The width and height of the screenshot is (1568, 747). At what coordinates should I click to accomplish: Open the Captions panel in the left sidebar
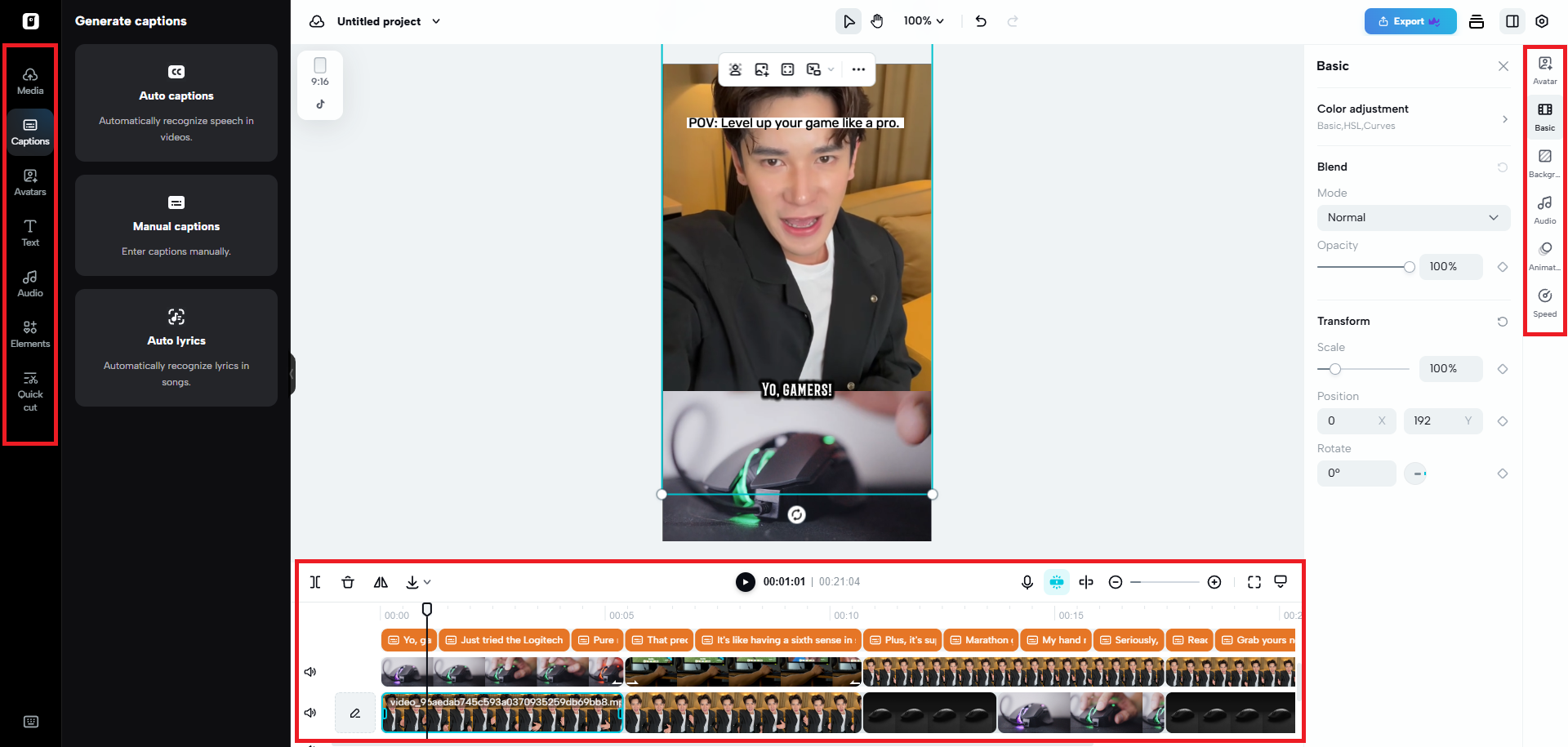click(30, 132)
